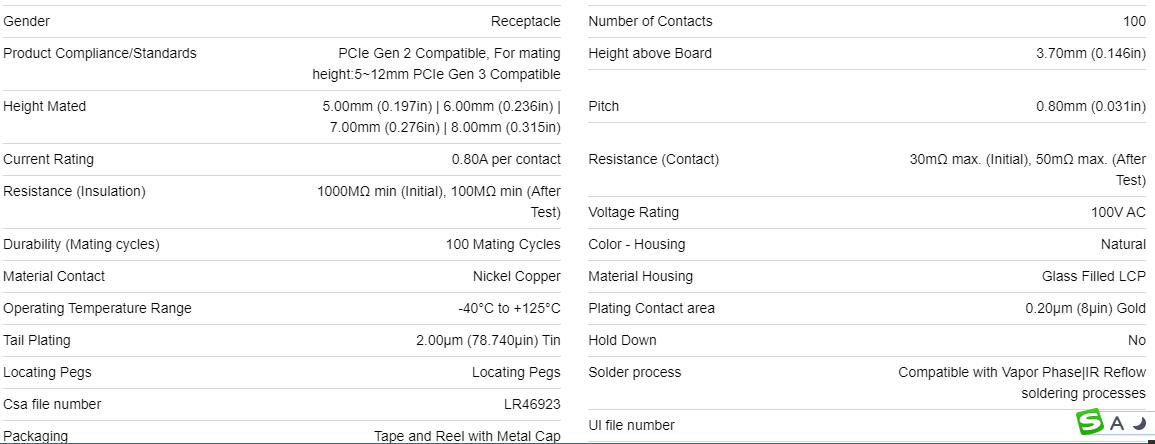This screenshot has height=444, width=1155.
Task: Click the 'Product Compliance/Standards' label
Action: [100, 53]
